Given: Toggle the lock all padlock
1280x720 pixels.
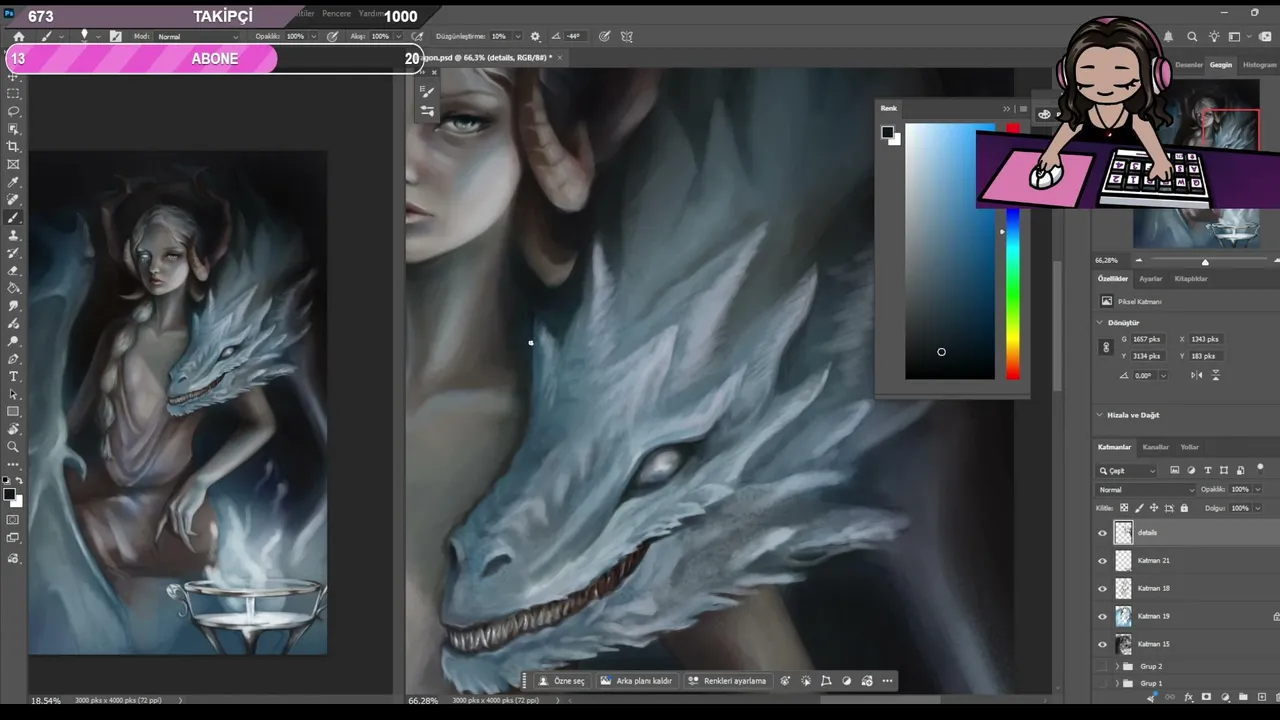Looking at the screenshot, I should (x=1184, y=508).
